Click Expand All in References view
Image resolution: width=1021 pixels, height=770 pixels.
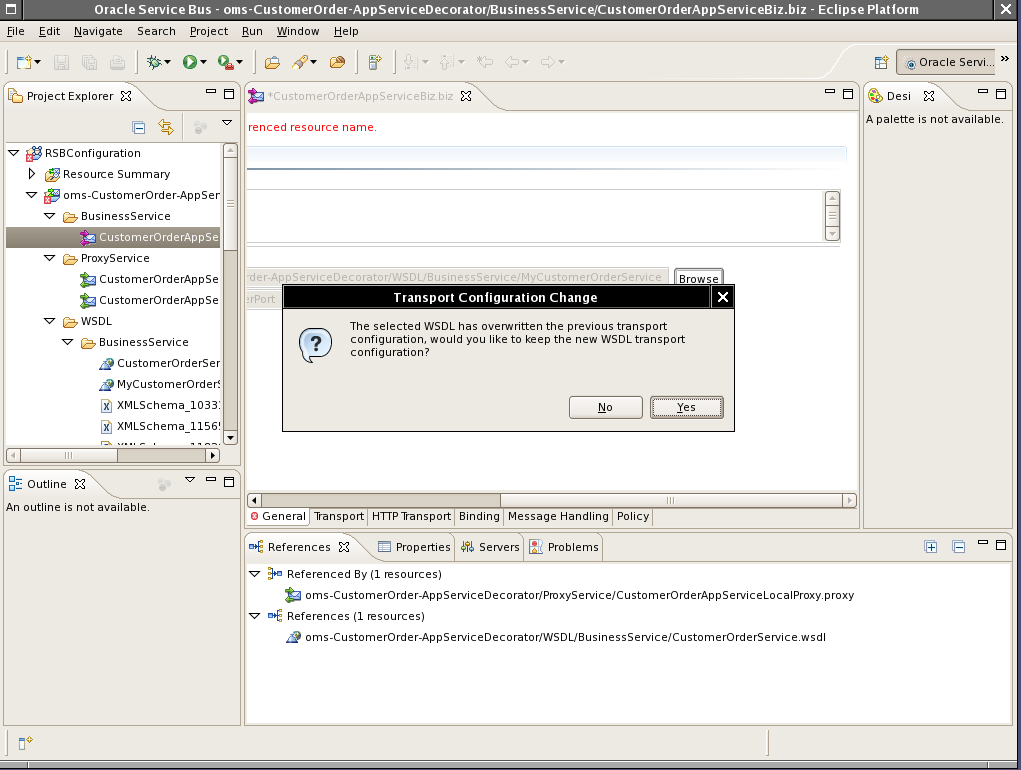(x=931, y=547)
